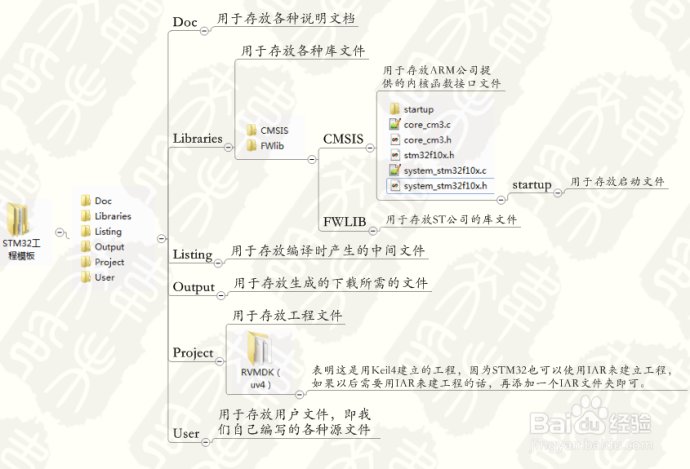Select the Project topic label
This screenshot has width=690, height=469.
click(x=193, y=353)
